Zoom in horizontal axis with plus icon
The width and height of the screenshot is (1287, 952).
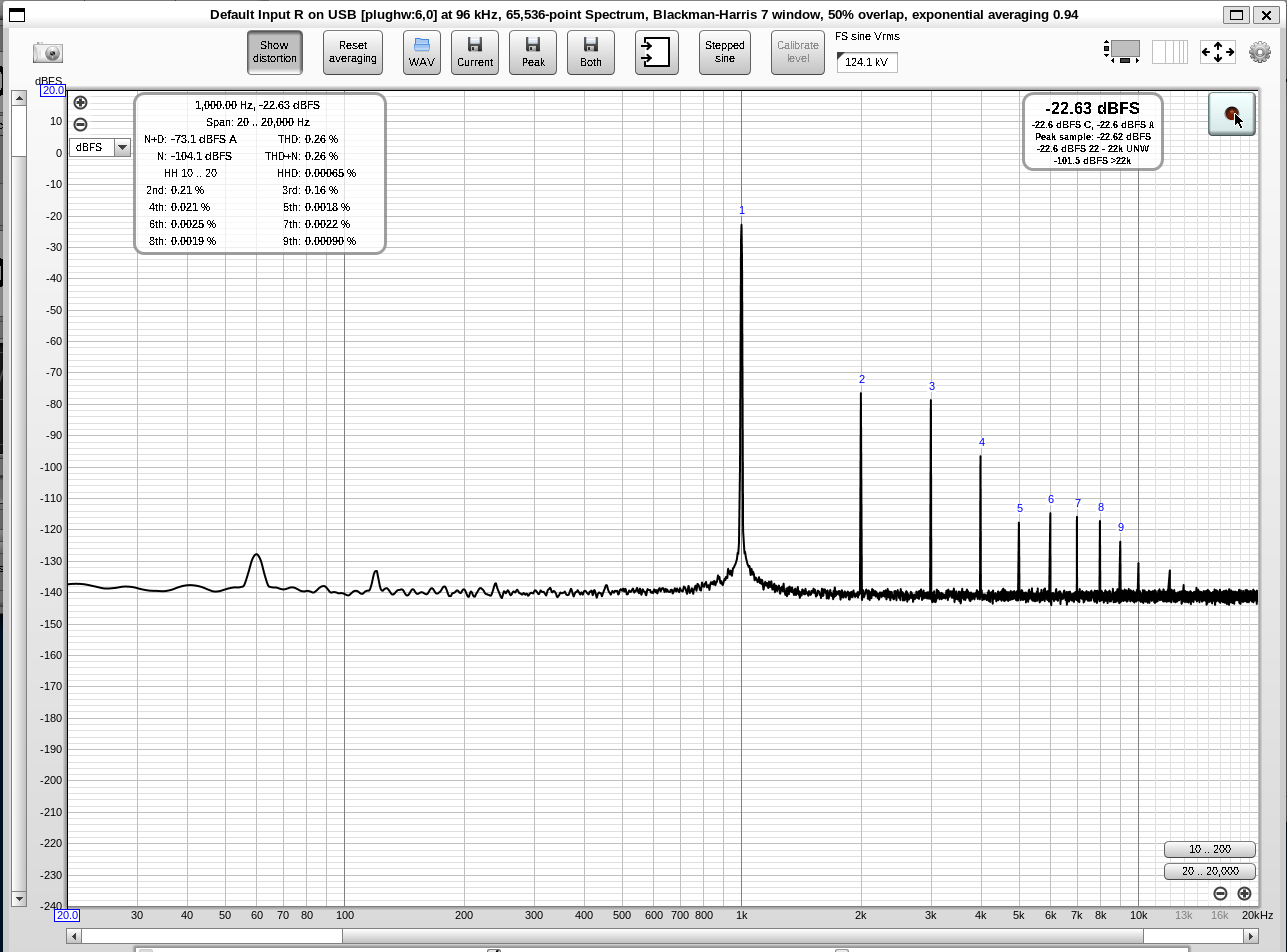pyautogui.click(x=1244, y=894)
